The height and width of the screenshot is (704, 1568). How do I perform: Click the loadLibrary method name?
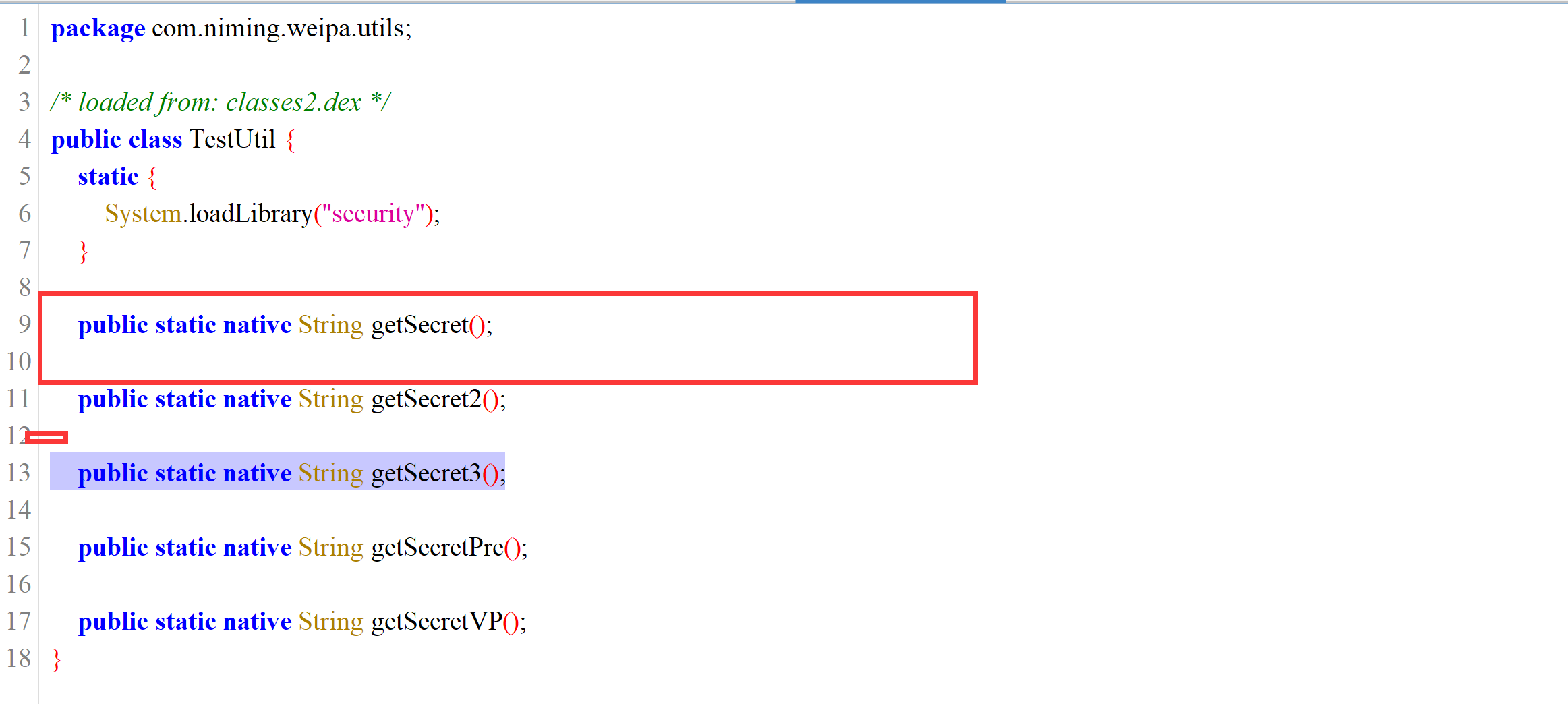pyautogui.click(x=251, y=214)
